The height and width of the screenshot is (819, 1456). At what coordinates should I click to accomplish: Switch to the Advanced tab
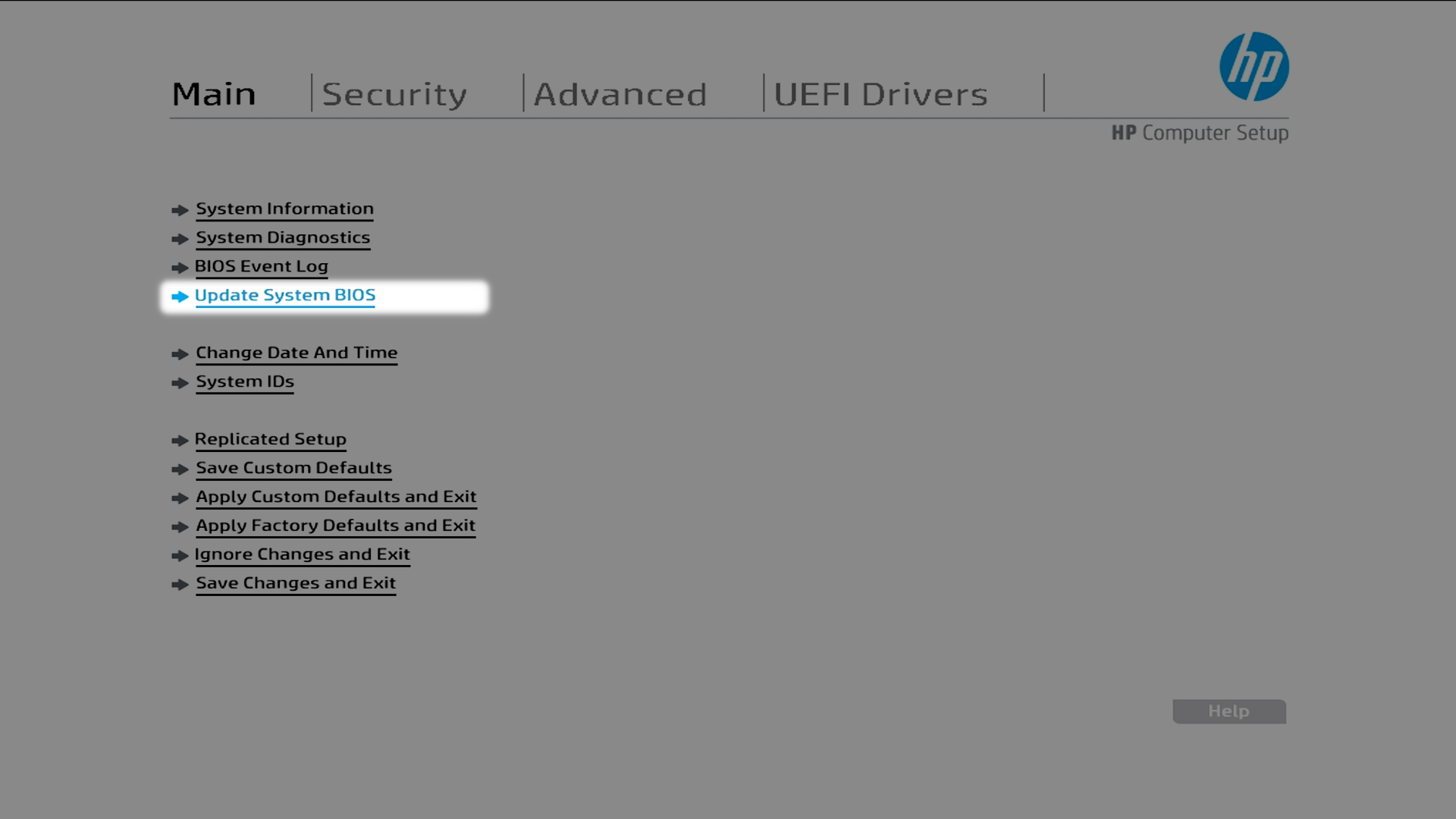[x=620, y=93]
